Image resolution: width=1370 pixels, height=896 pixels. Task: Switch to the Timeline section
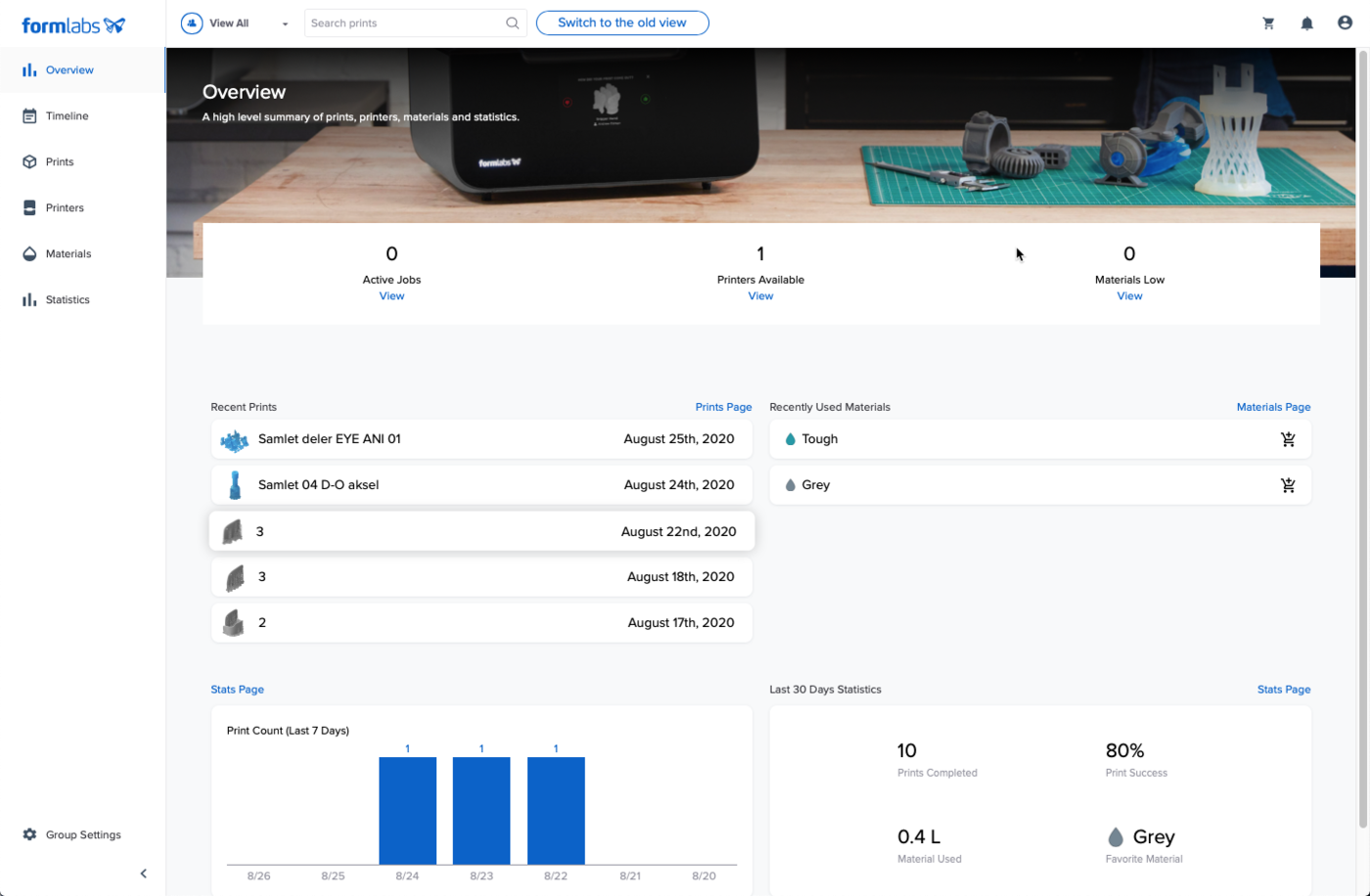(67, 116)
